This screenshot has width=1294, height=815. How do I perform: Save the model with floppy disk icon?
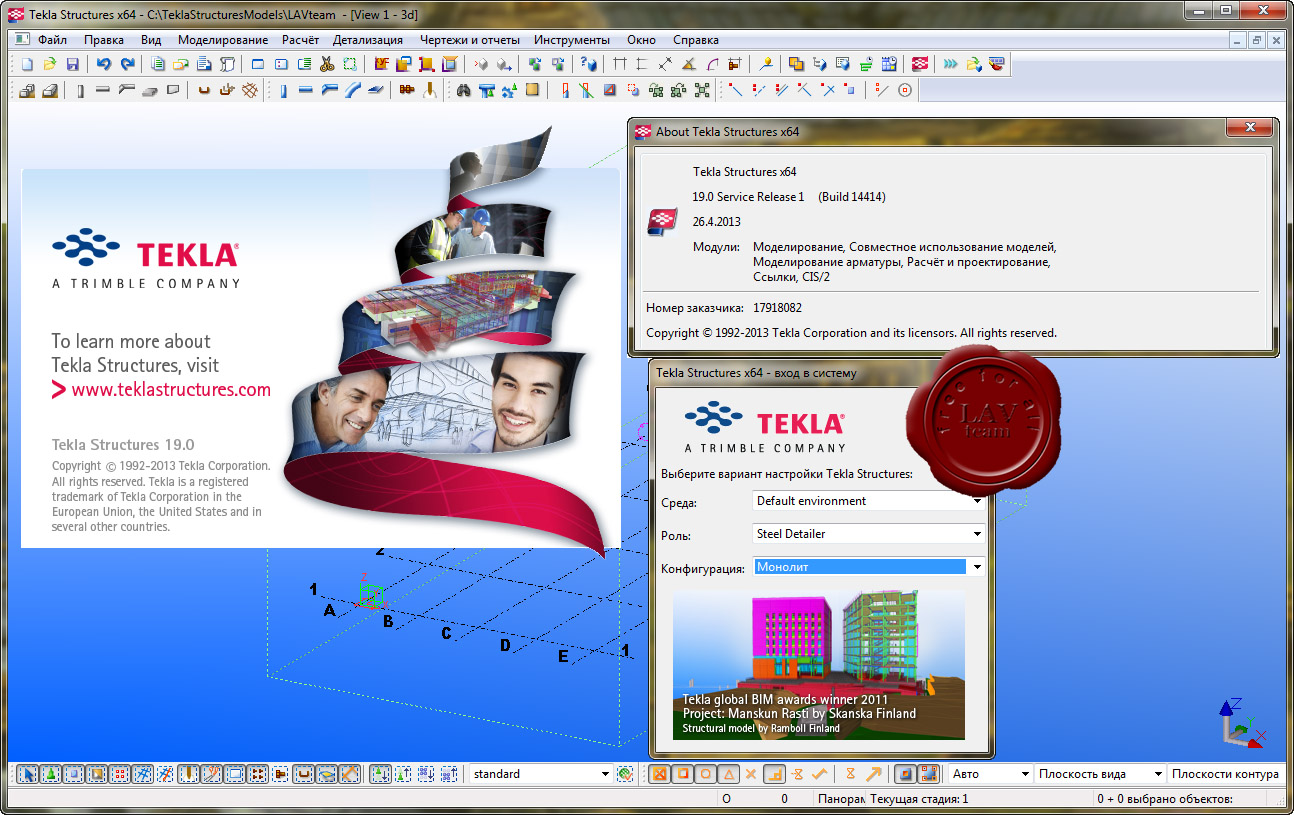73,64
